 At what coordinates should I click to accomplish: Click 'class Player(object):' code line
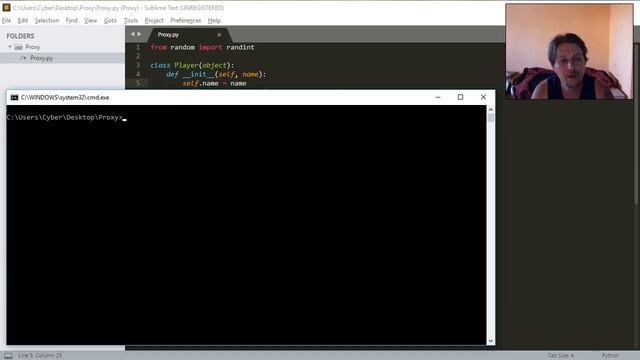[x=192, y=65]
